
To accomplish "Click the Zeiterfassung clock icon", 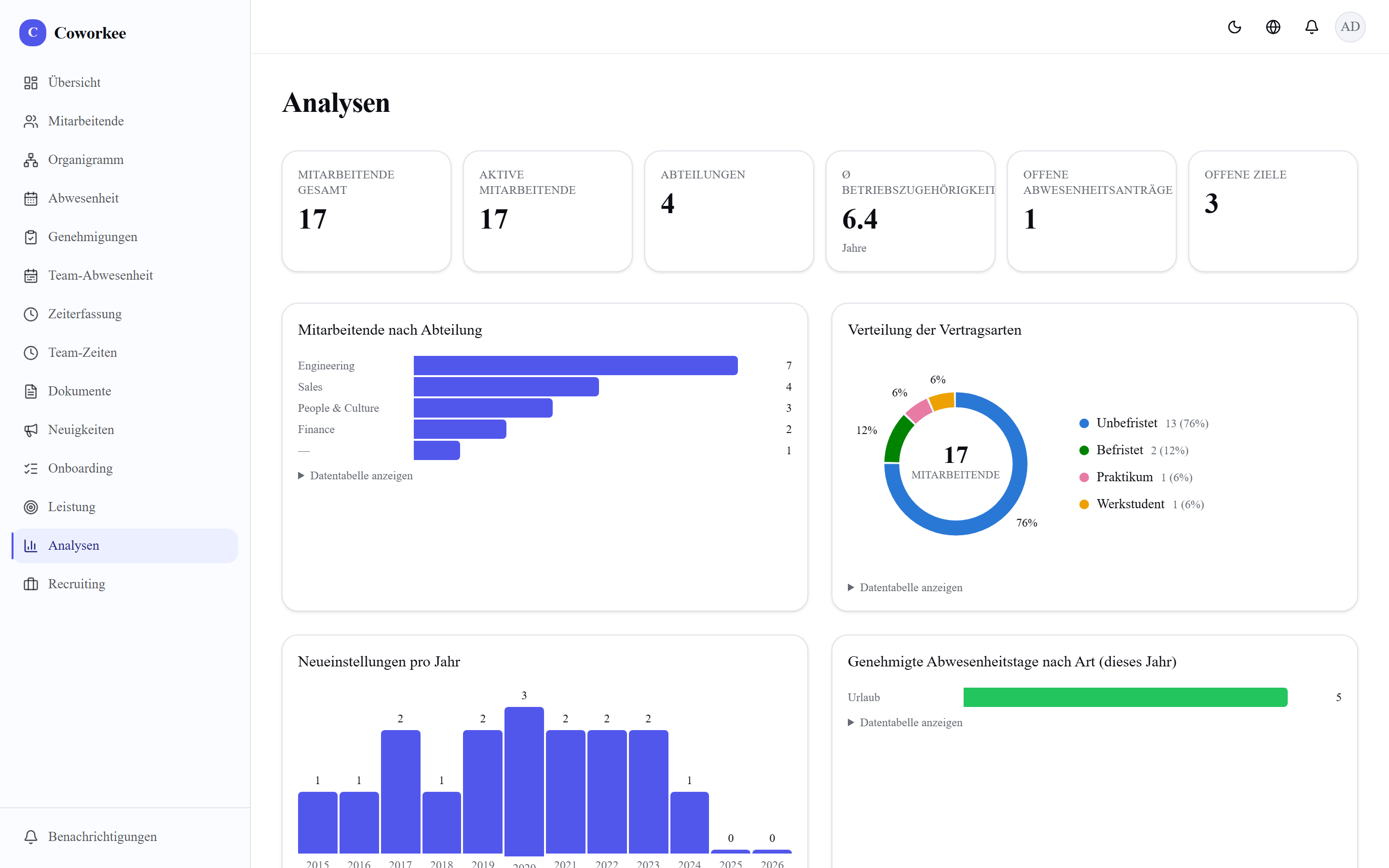I will (x=31, y=314).
